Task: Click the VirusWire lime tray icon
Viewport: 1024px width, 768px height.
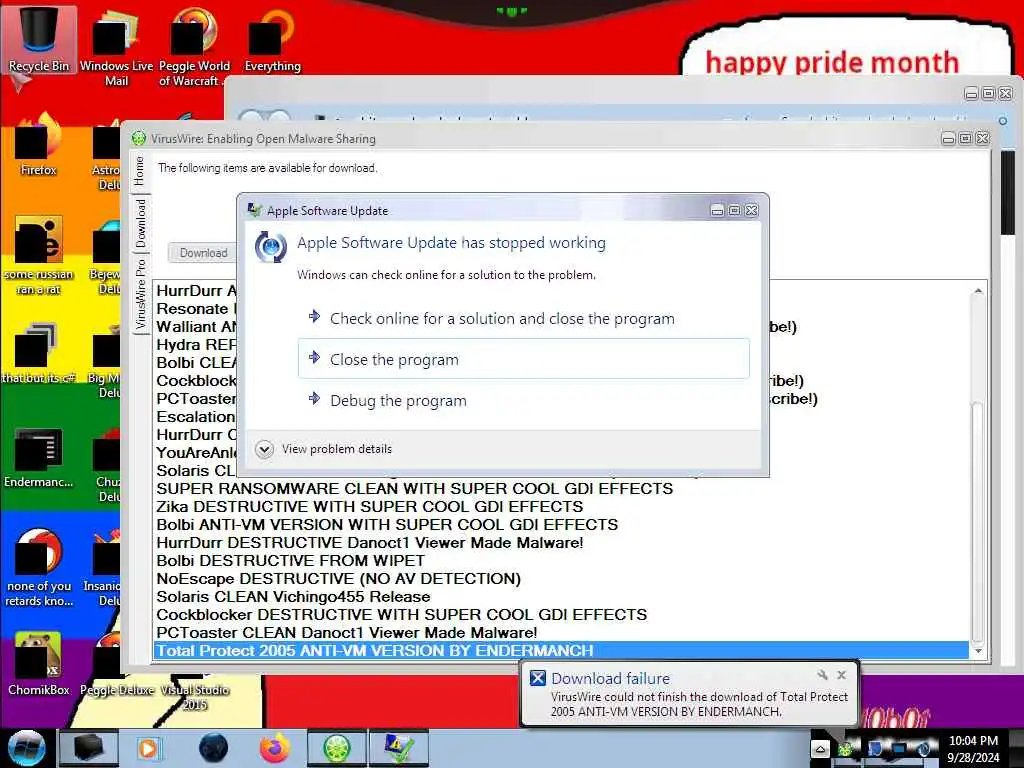Action: (845, 748)
